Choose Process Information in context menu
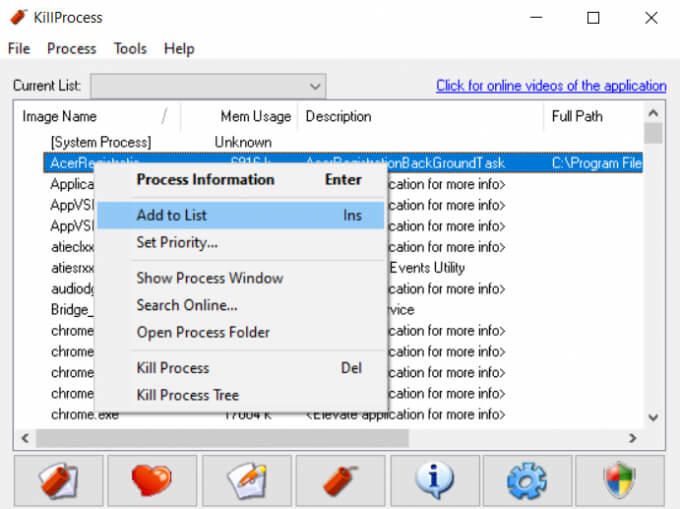Image resolution: width=680 pixels, height=509 pixels. click(241, 179)
